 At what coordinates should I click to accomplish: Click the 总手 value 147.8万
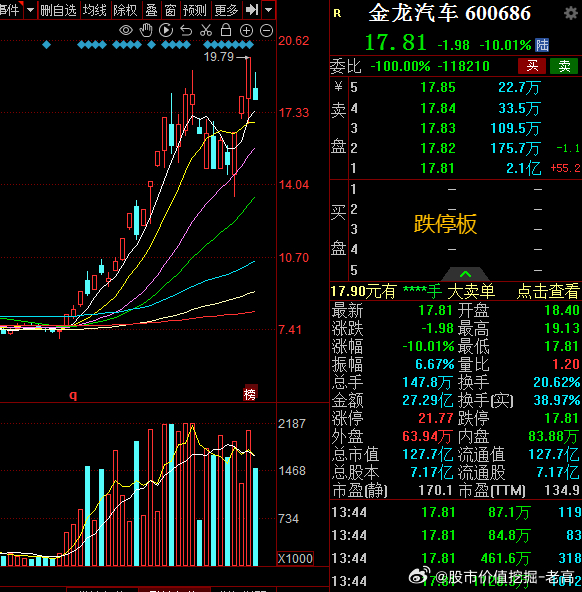point(427,382)
